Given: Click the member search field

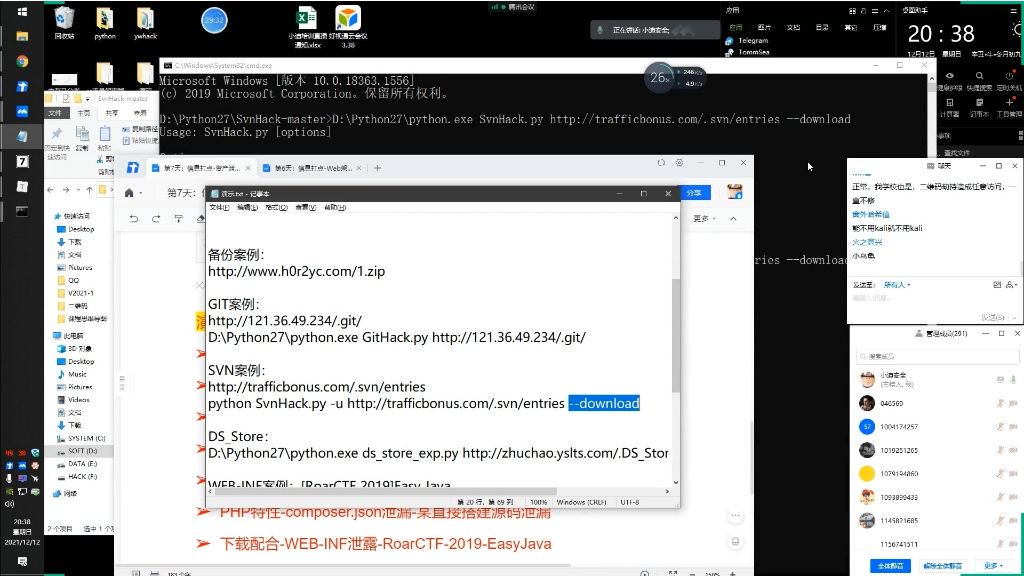Looking at the screenshot, I should click(x=937, y=356).
